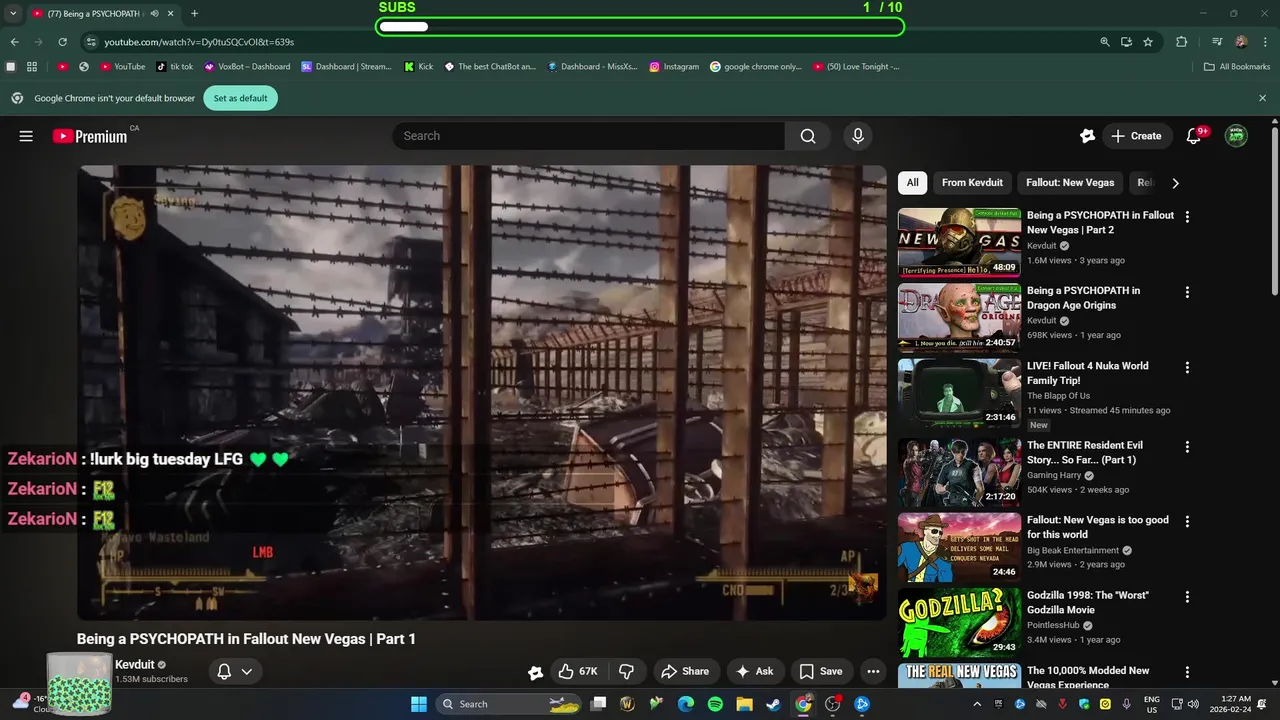Show hidden system tray icons
The height and width of the screenshot is (720, 1280).
977,704
